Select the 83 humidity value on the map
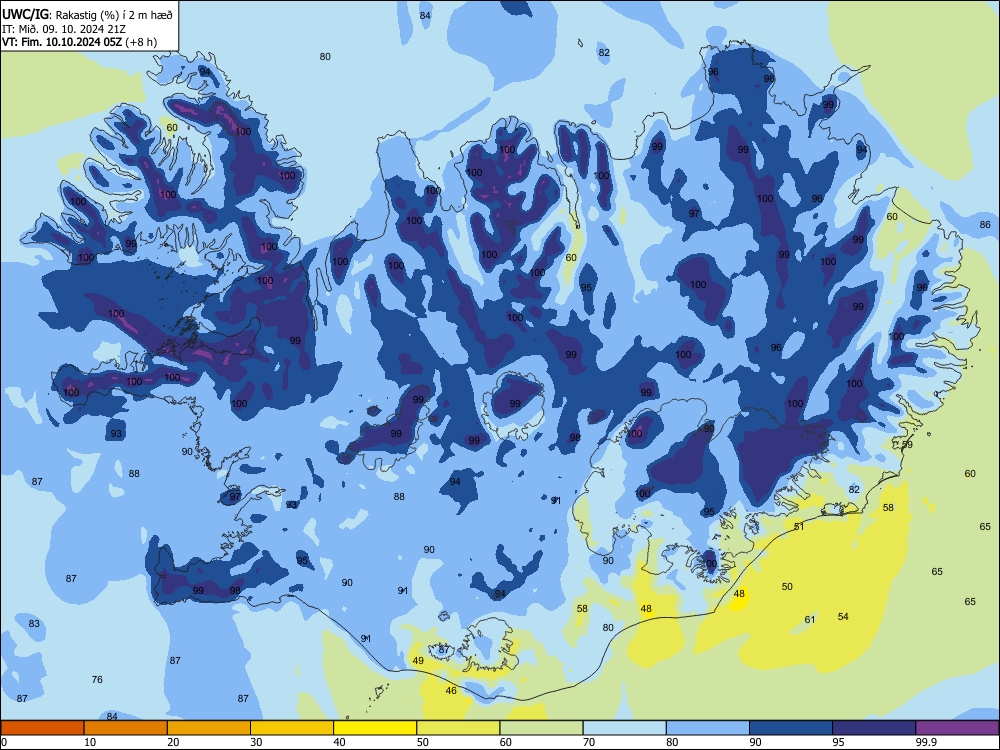Image resolution: width=1000 pixels, height=750 pixels. 34,623
